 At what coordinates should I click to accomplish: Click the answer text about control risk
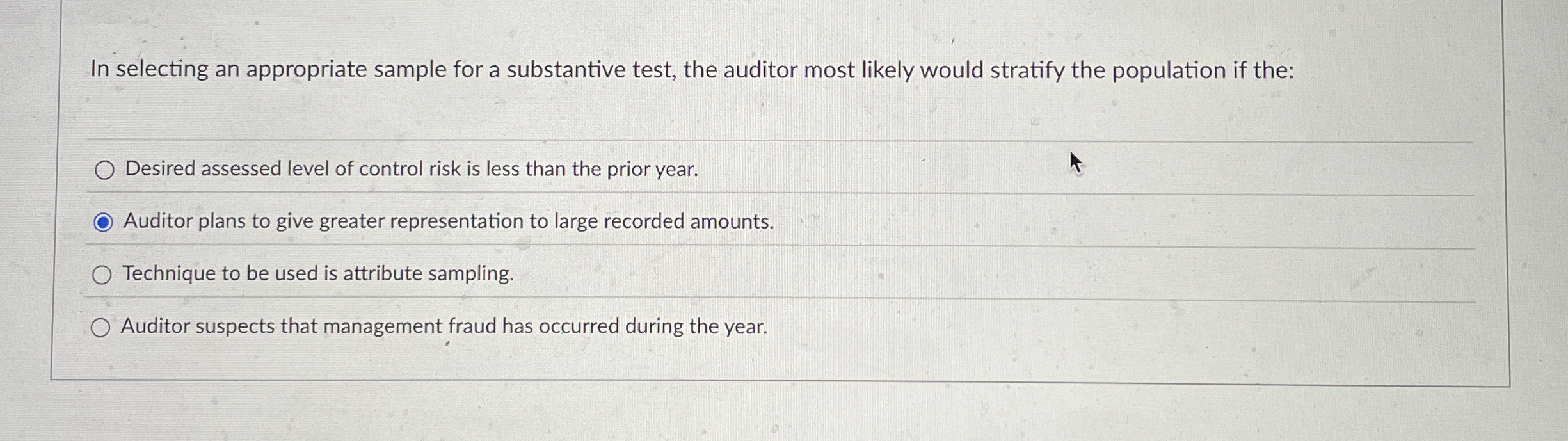(410, 169)
